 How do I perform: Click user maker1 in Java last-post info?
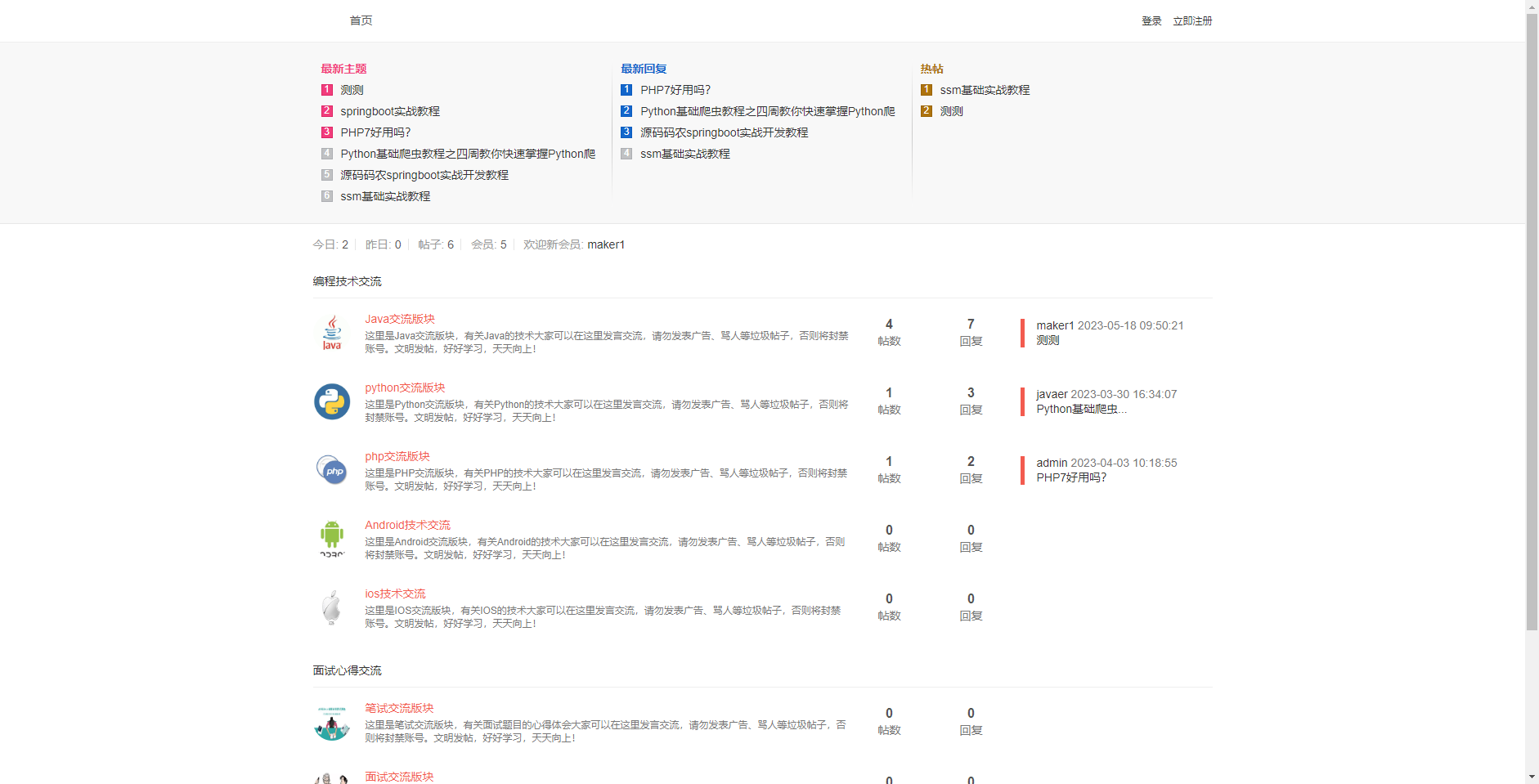point(1055,325)
